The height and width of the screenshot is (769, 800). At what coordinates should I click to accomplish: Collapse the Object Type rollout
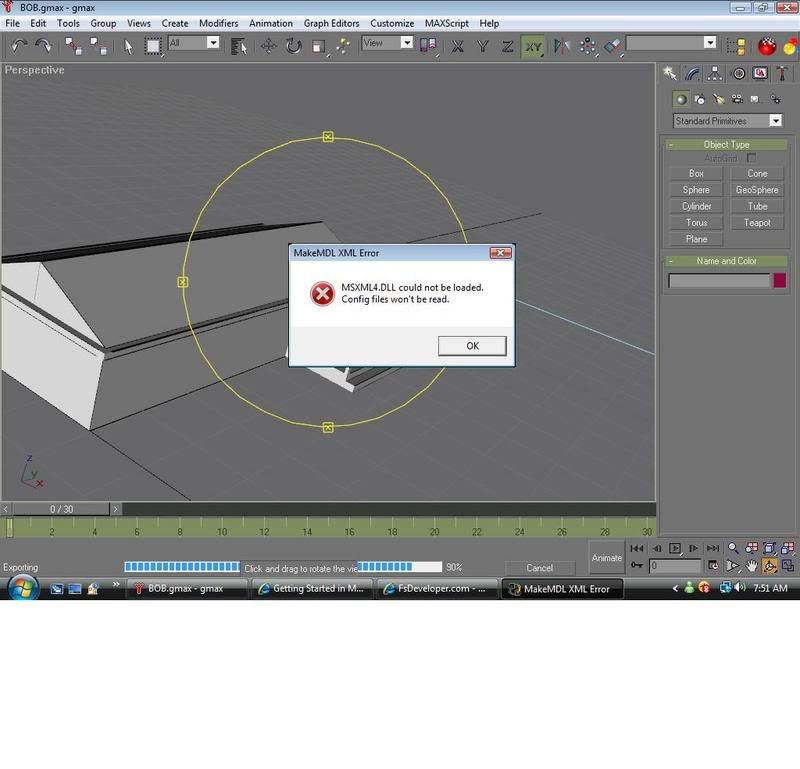click(726, 144)
